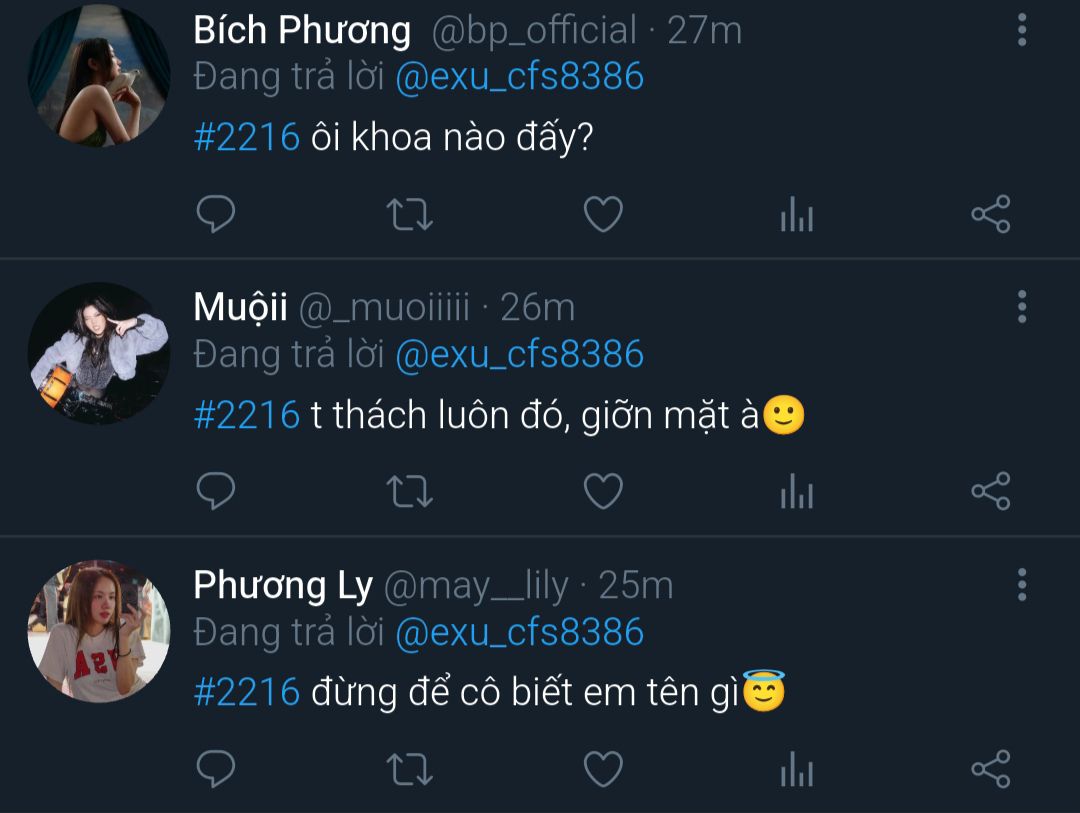Open Phương Ly's profile picture
The image size is (1080, 813).
point(98,630)
